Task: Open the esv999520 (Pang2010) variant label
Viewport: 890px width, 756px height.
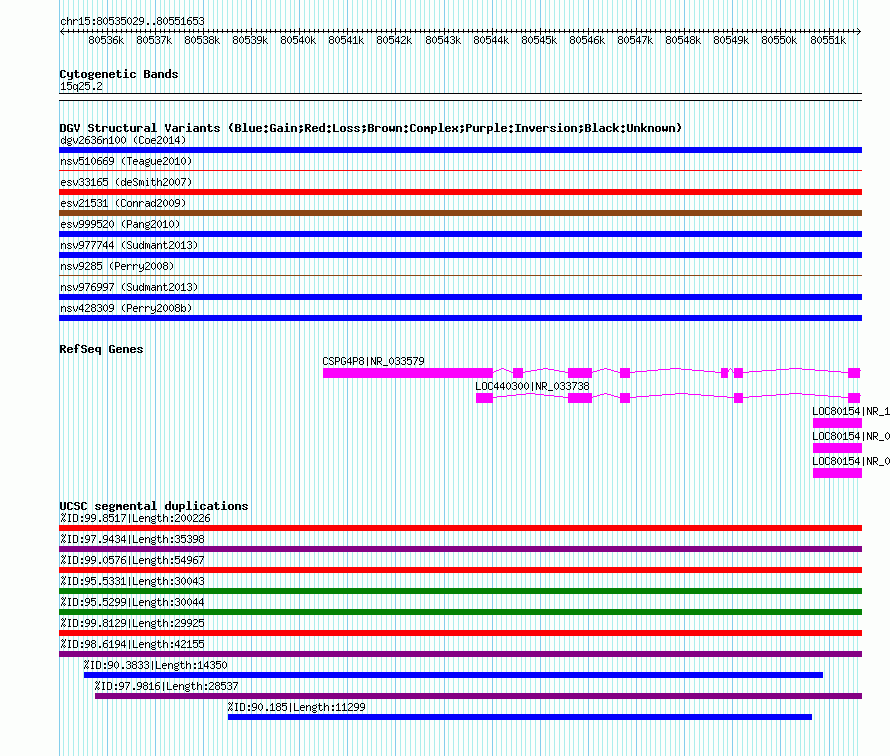Action: pyautogui.click(x=120, y=224)
